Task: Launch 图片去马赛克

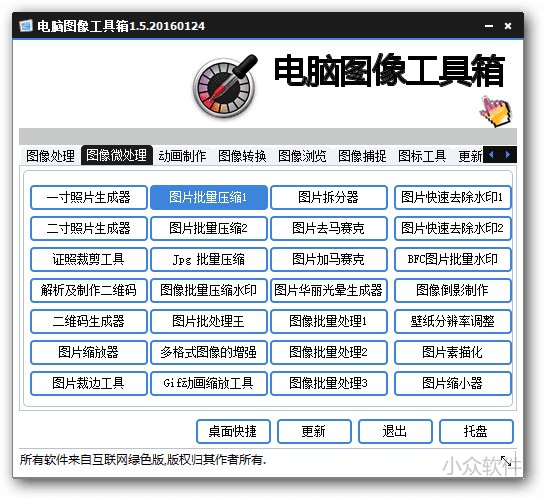Action: (329, 228)
